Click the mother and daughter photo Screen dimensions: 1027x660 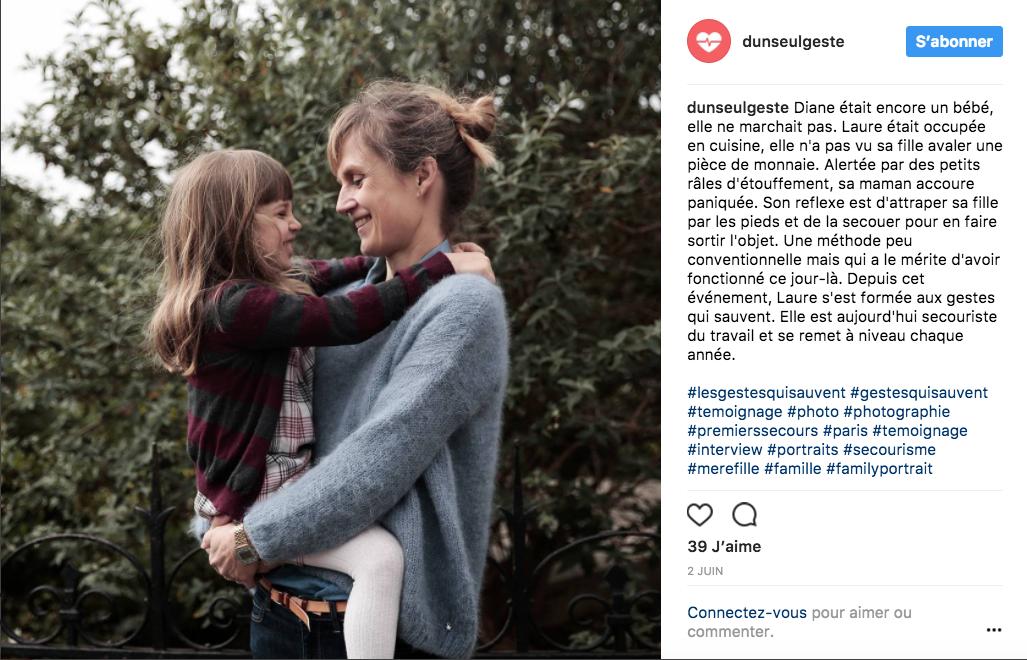(x=330, y=330)
